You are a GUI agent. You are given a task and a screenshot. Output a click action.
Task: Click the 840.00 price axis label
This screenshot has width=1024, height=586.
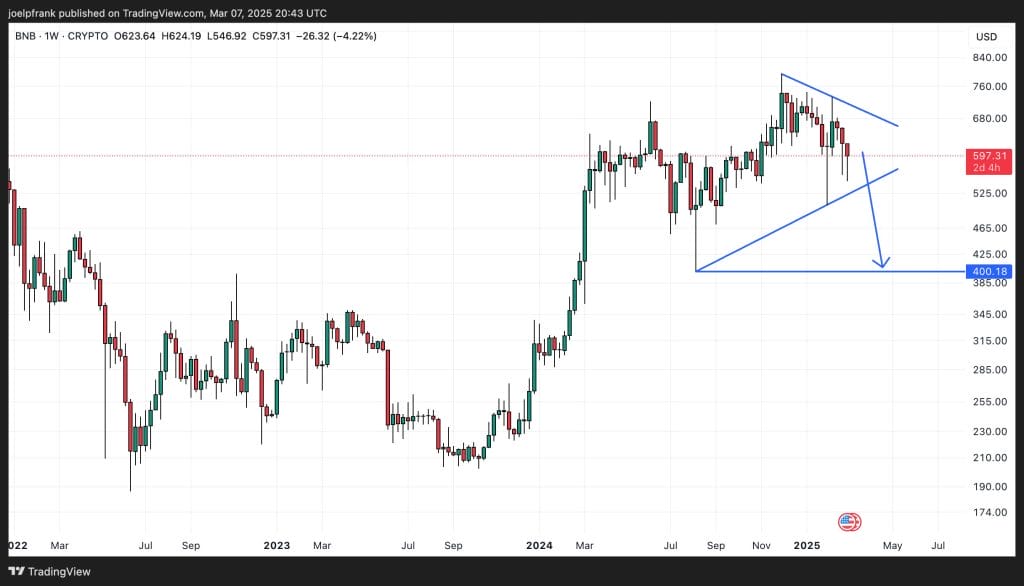point(986,58)
